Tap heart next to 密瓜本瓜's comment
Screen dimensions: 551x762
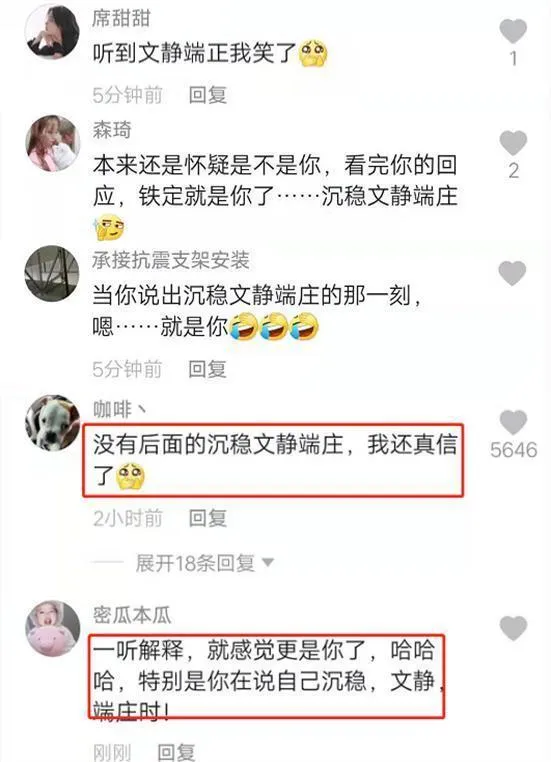click(x=513, y=628)
